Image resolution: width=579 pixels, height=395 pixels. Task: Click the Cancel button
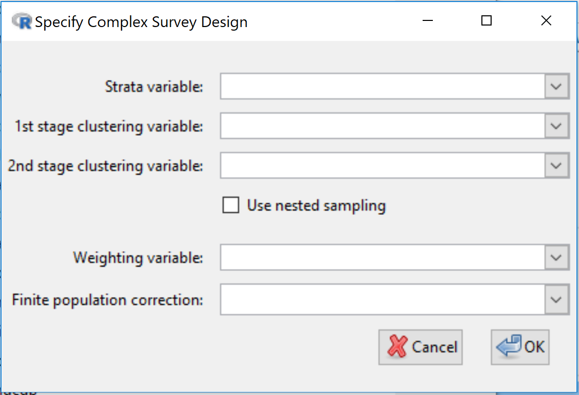(420, 347)
